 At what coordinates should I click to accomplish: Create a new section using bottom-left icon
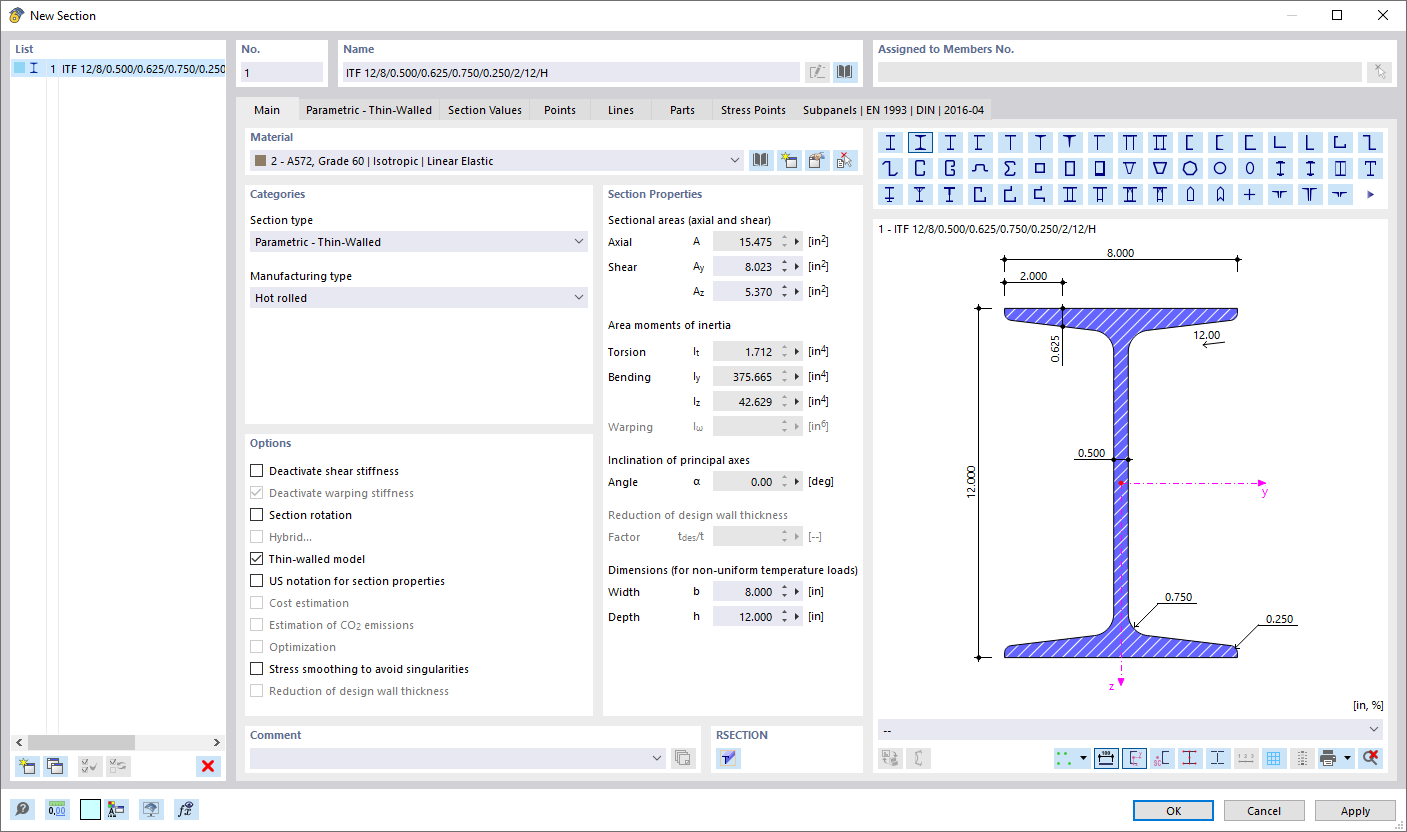26,766
